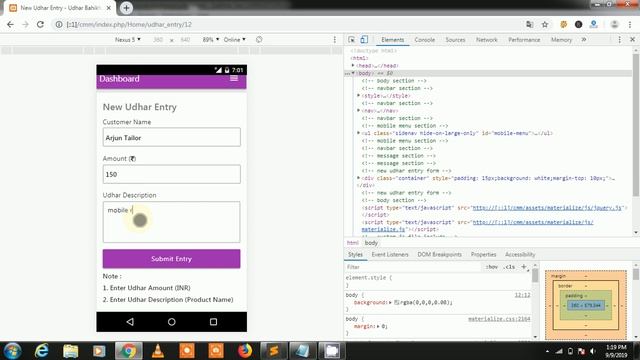This screenshot has height=360, width=640.
Task: Switch to the Sources tab
Action: (x=455, y=40)
